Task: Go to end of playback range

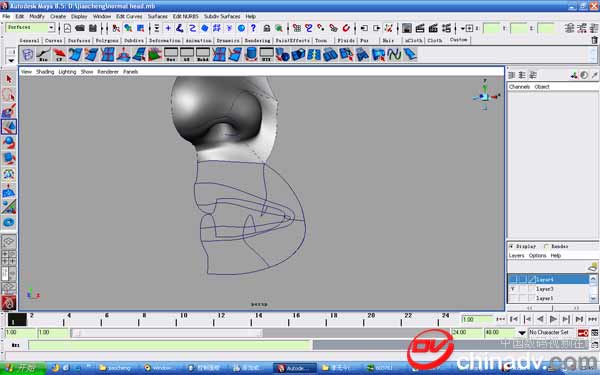Action: click(579, 319)
